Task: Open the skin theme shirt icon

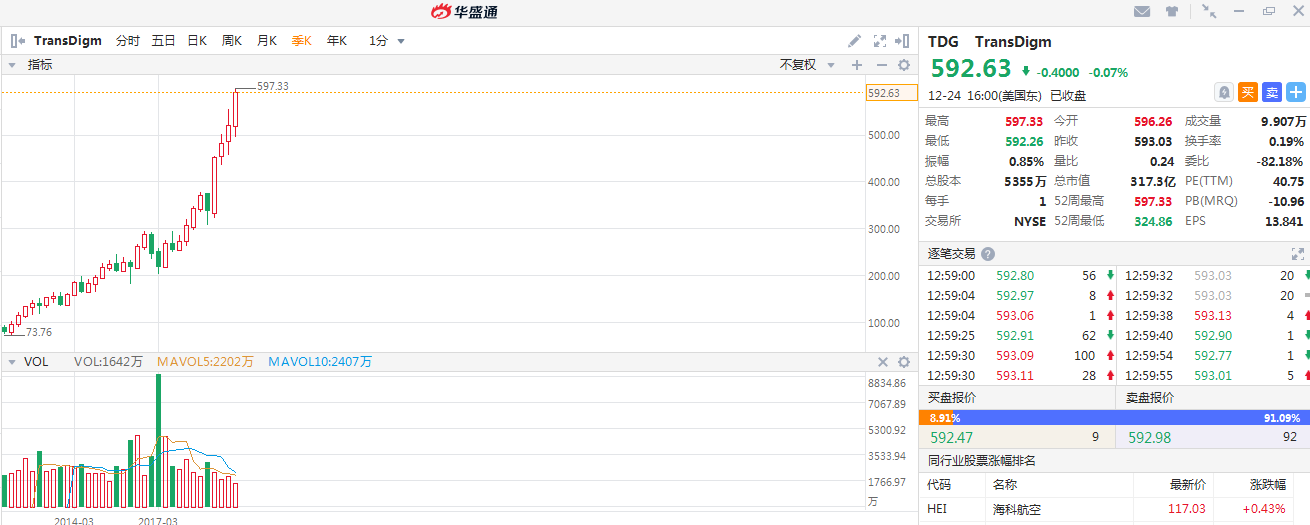Action: [1172, 12]
